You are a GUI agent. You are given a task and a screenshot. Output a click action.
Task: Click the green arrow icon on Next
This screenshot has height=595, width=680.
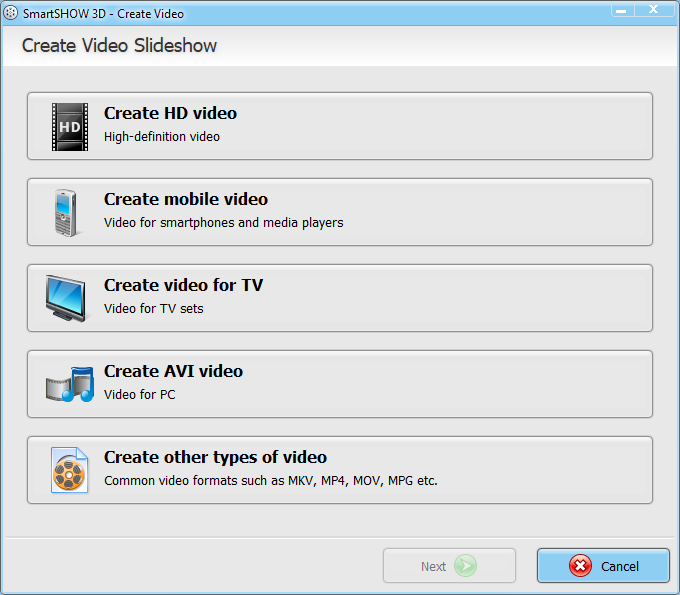tap(465, 566)
